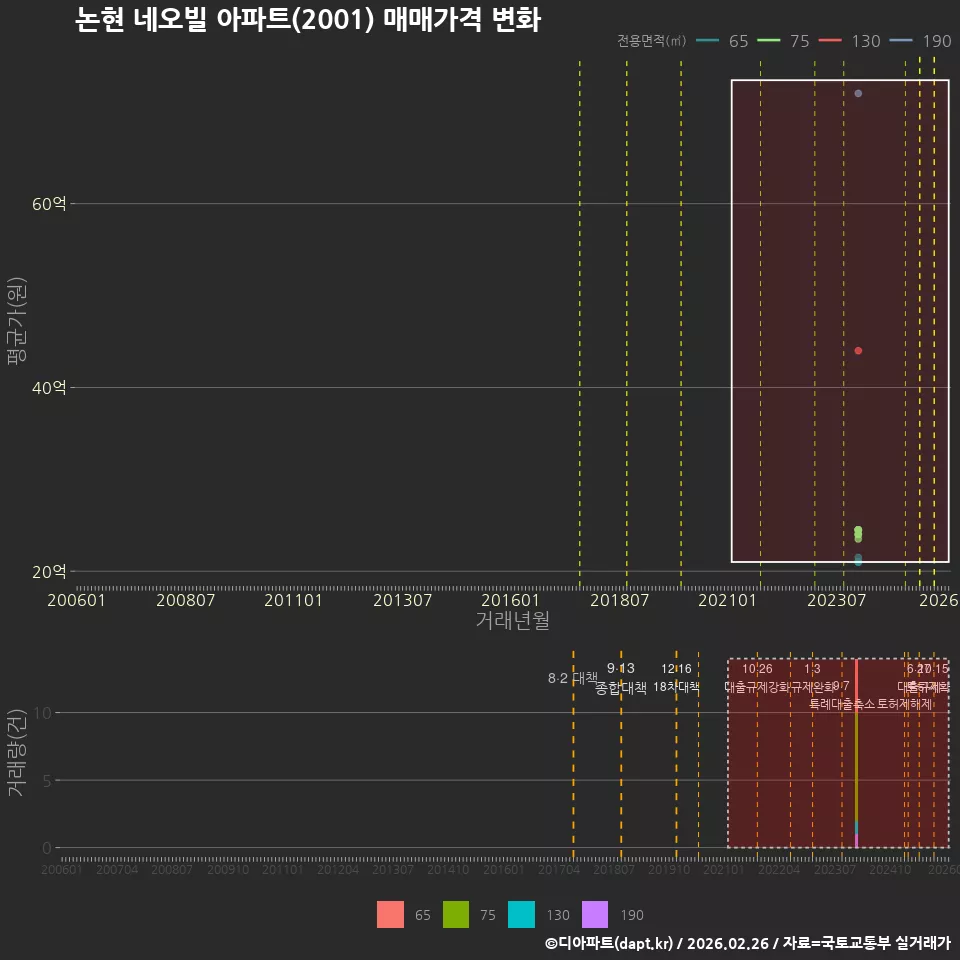Click the teal 65㎡ data point near 20억
This screenshot has width=960, height=960.
858,560
